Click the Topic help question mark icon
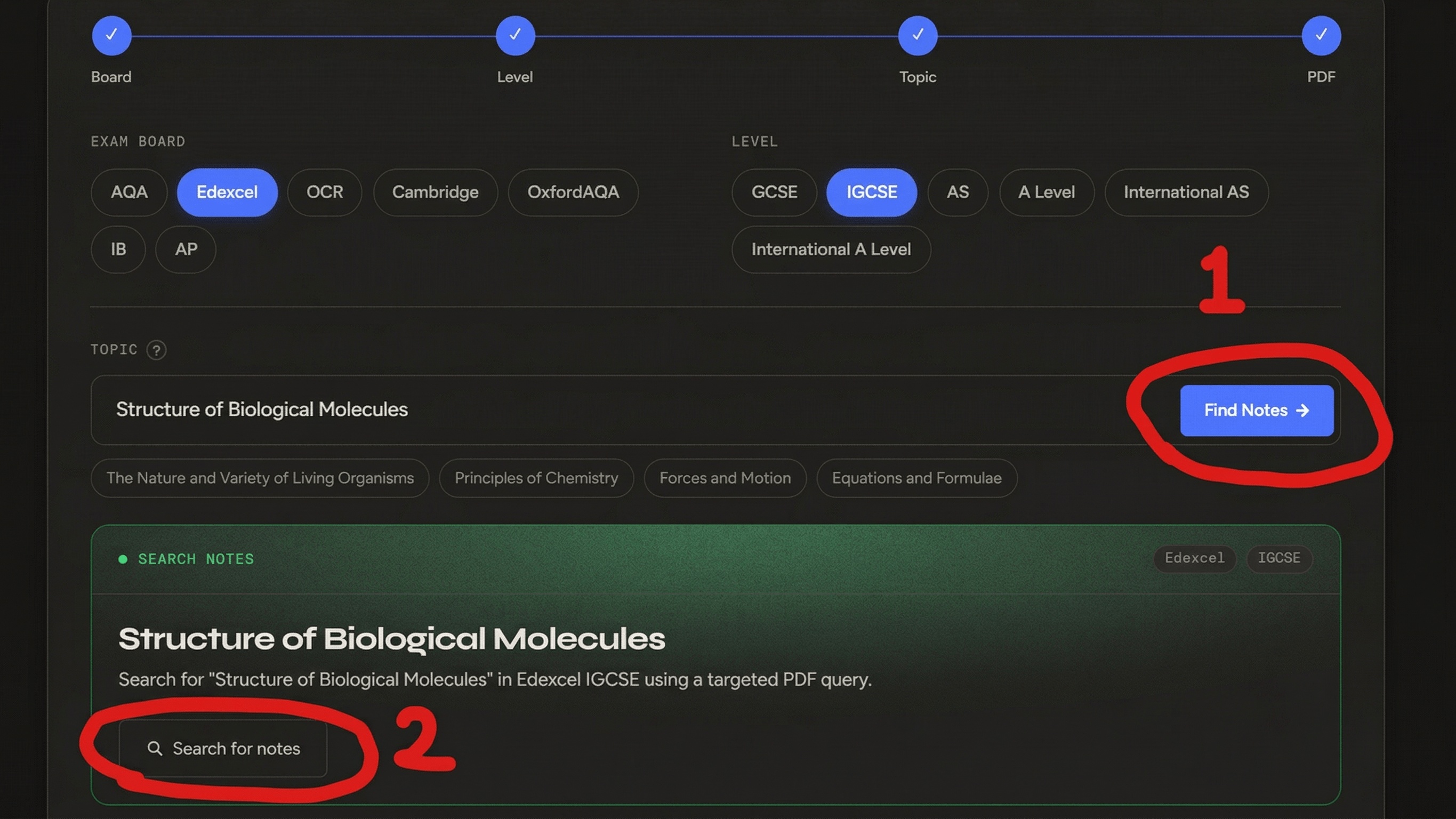 (157, 350)
